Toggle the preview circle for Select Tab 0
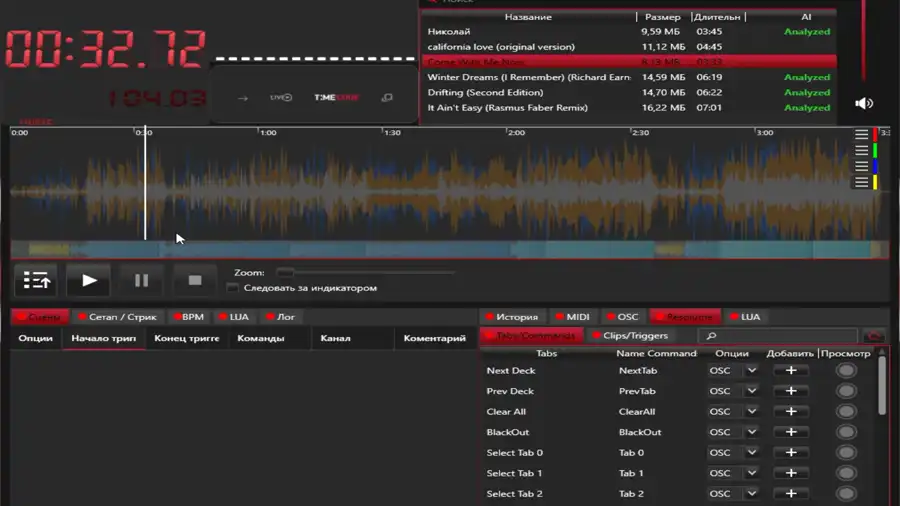900x506 pixels. click(x=846, y=453)
